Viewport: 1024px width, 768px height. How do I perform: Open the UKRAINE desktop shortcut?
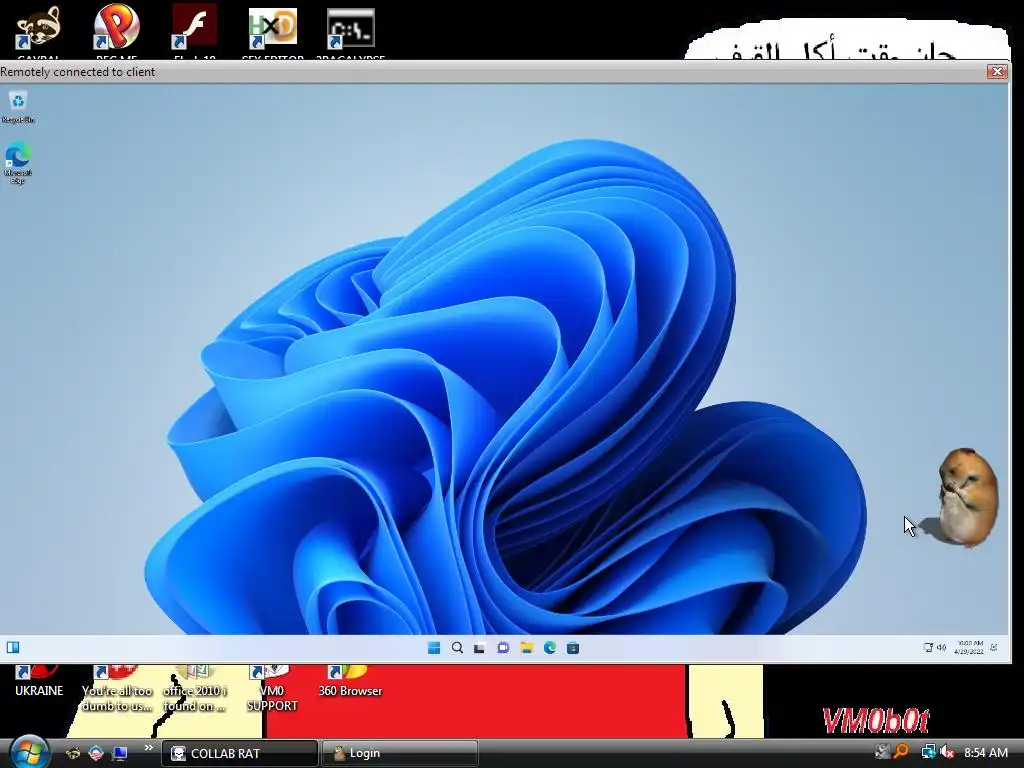coord(39,682)
